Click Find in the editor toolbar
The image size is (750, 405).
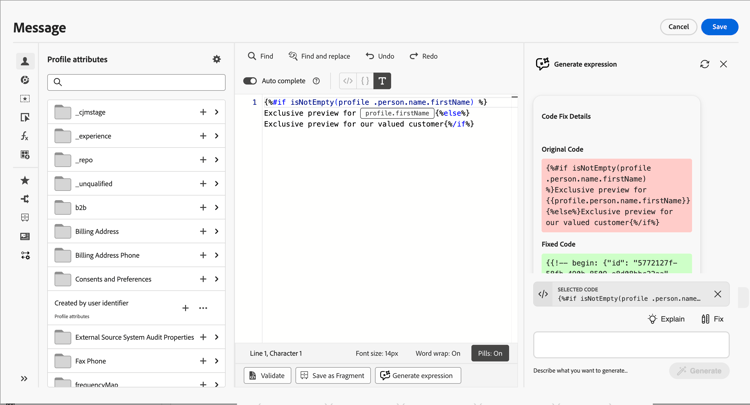(x=261, y=56)
